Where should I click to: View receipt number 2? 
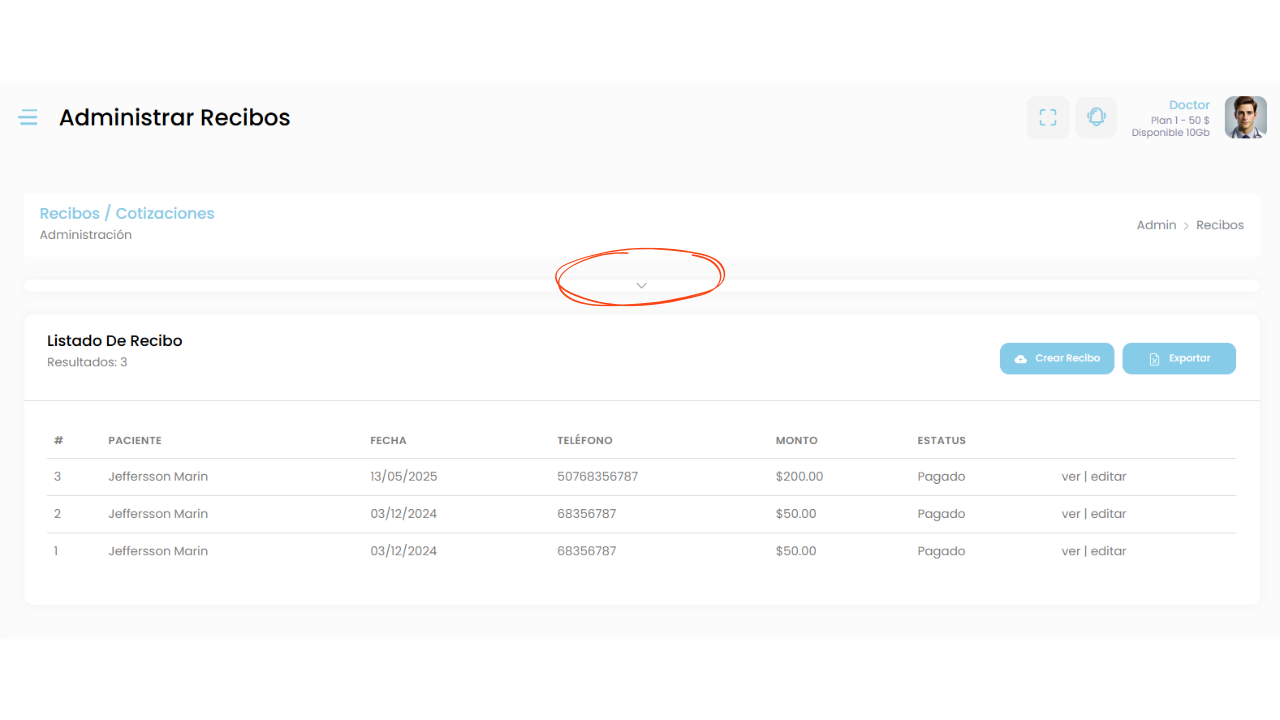pyautogui.click(x=1070, y=514)
